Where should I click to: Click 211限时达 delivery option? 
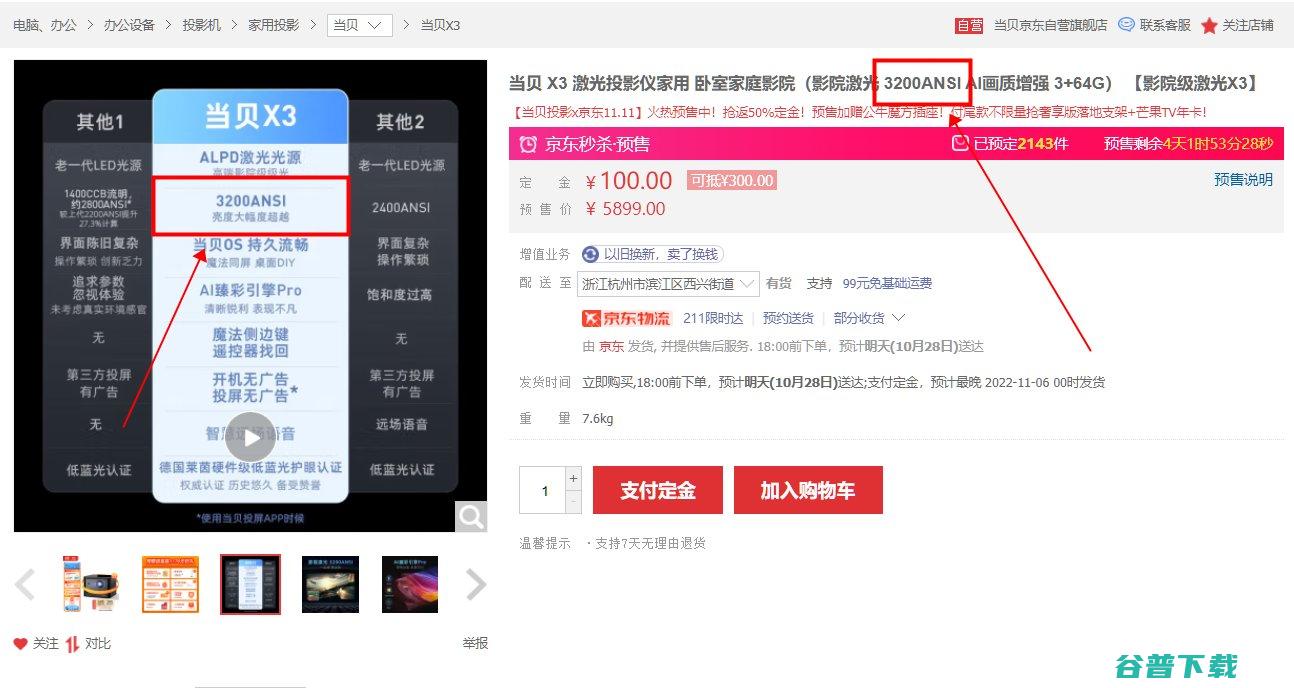tap(713, 318)
